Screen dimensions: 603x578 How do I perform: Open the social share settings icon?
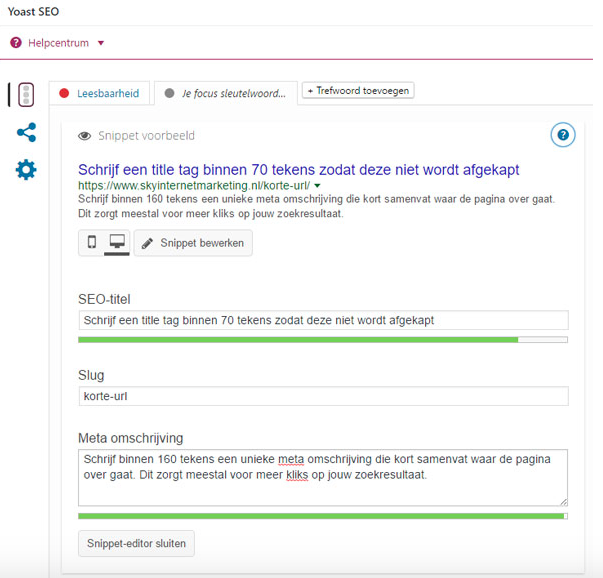(x=27, y=133)
